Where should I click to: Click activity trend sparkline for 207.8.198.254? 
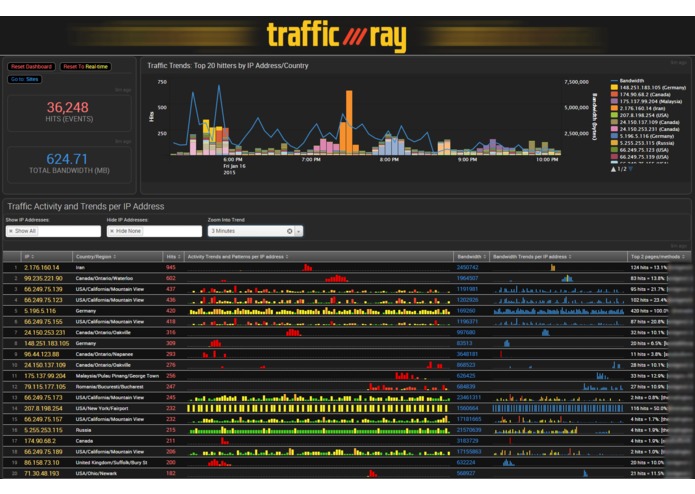click(x=319, y=408)
